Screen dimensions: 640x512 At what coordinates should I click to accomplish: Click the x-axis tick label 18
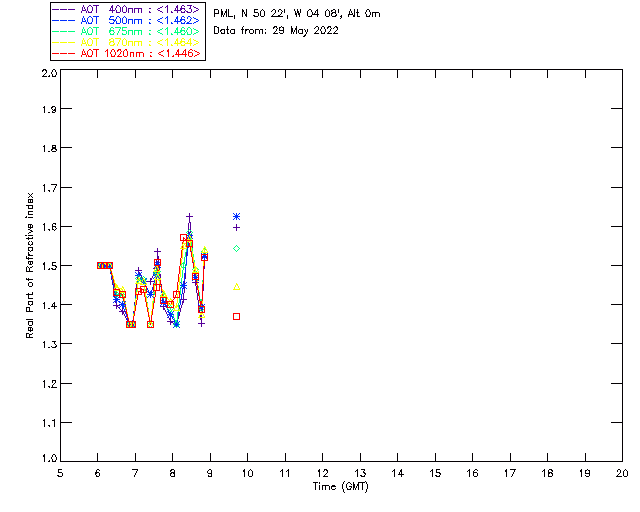click(547, 473)
